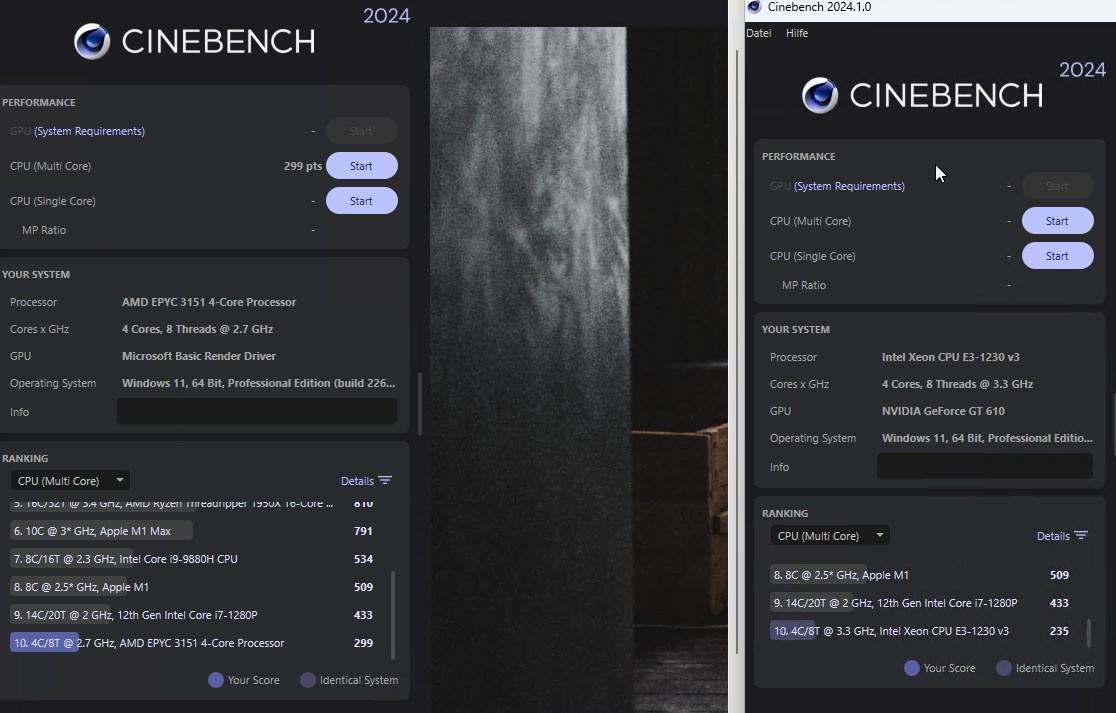Click disabled GPU Start button in left window
The height and width of the screenshot is (713, 1116).
click(x=362, y=131)
